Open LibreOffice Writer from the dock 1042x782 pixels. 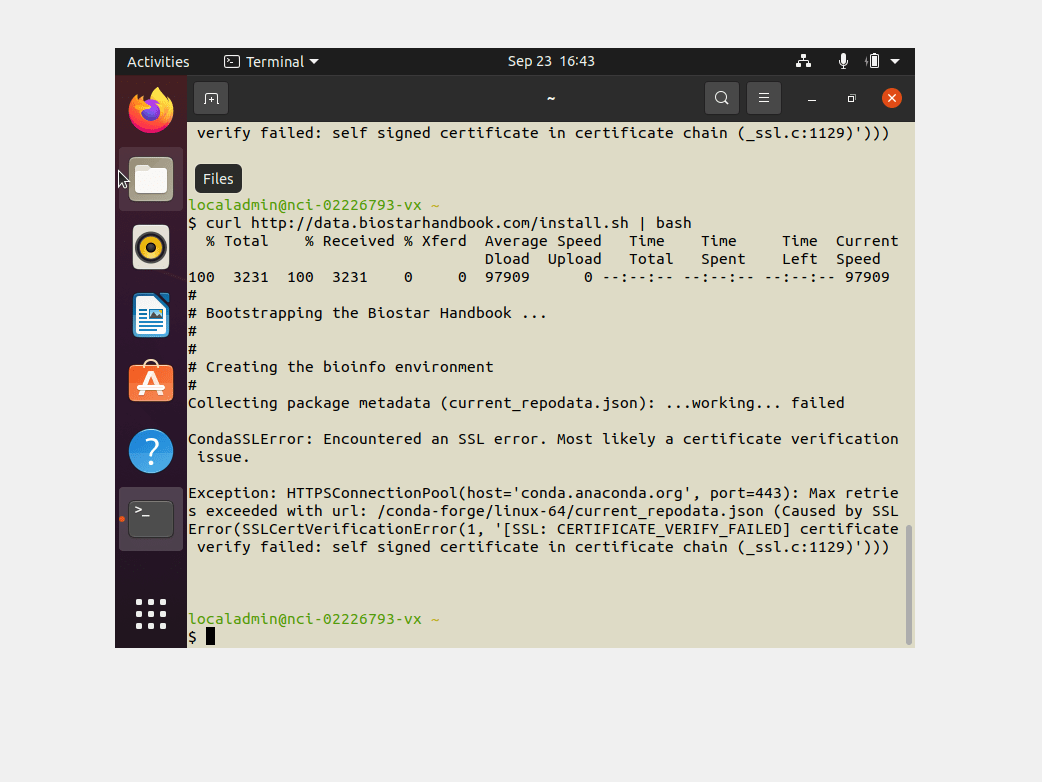151,314
